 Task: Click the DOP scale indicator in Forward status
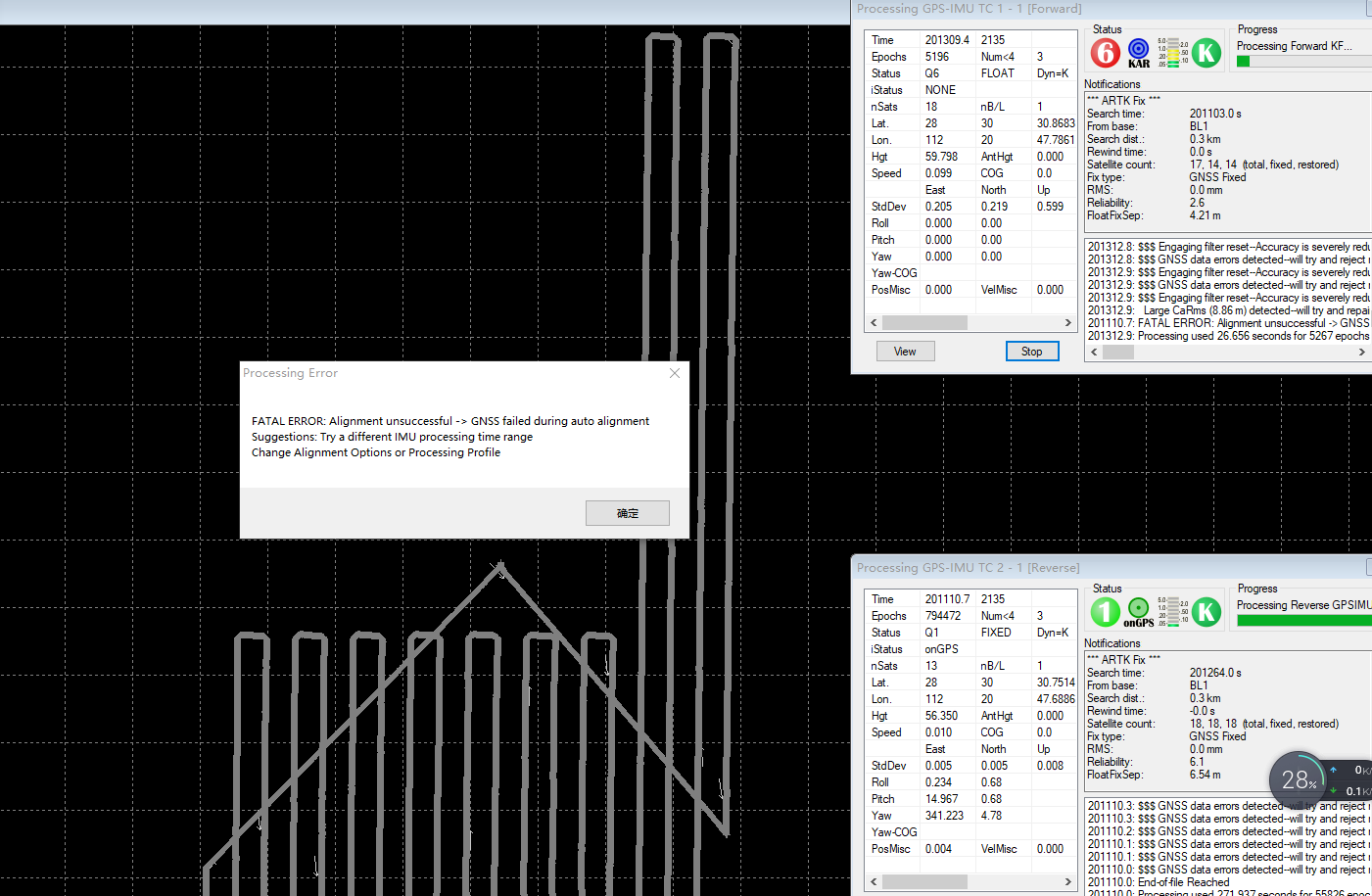click(x=1172, y=53)
